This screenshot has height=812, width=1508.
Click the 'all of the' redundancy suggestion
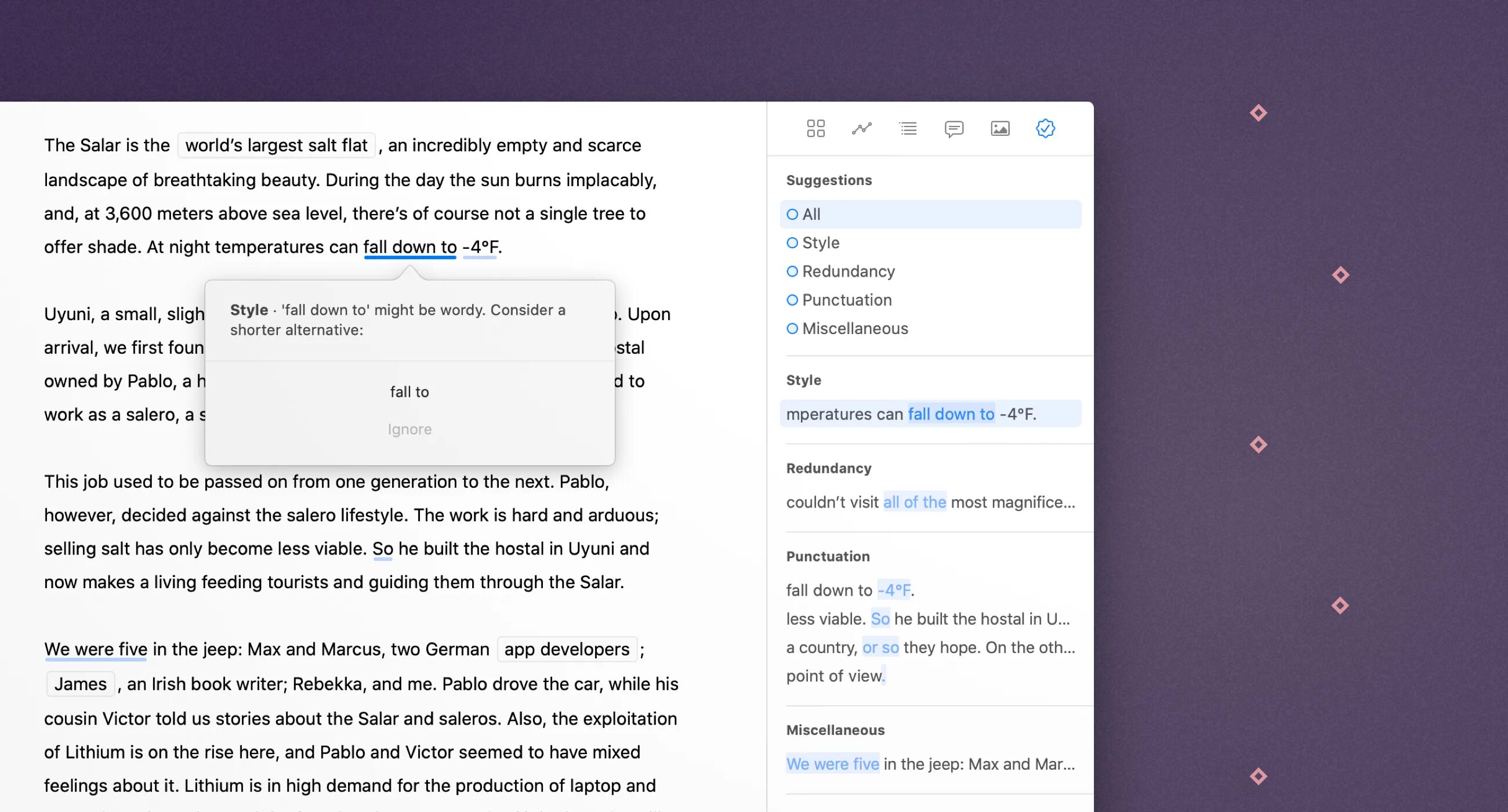coord(913,501)
